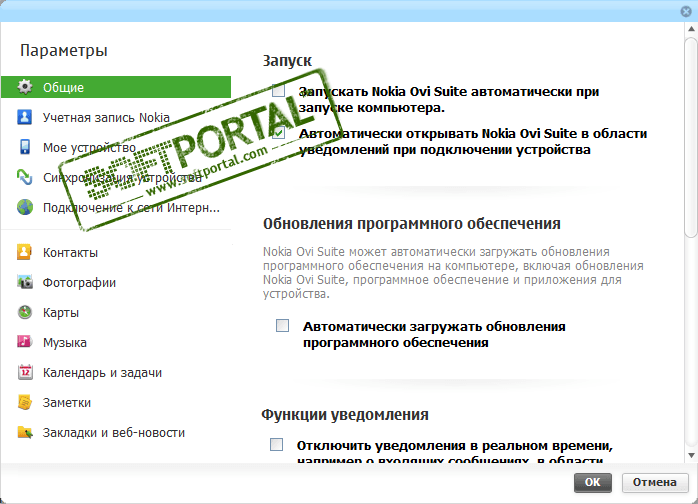Screen dimensions: 698x504
Task: Click the orange Контакты icon
Action: click(24, 252)
